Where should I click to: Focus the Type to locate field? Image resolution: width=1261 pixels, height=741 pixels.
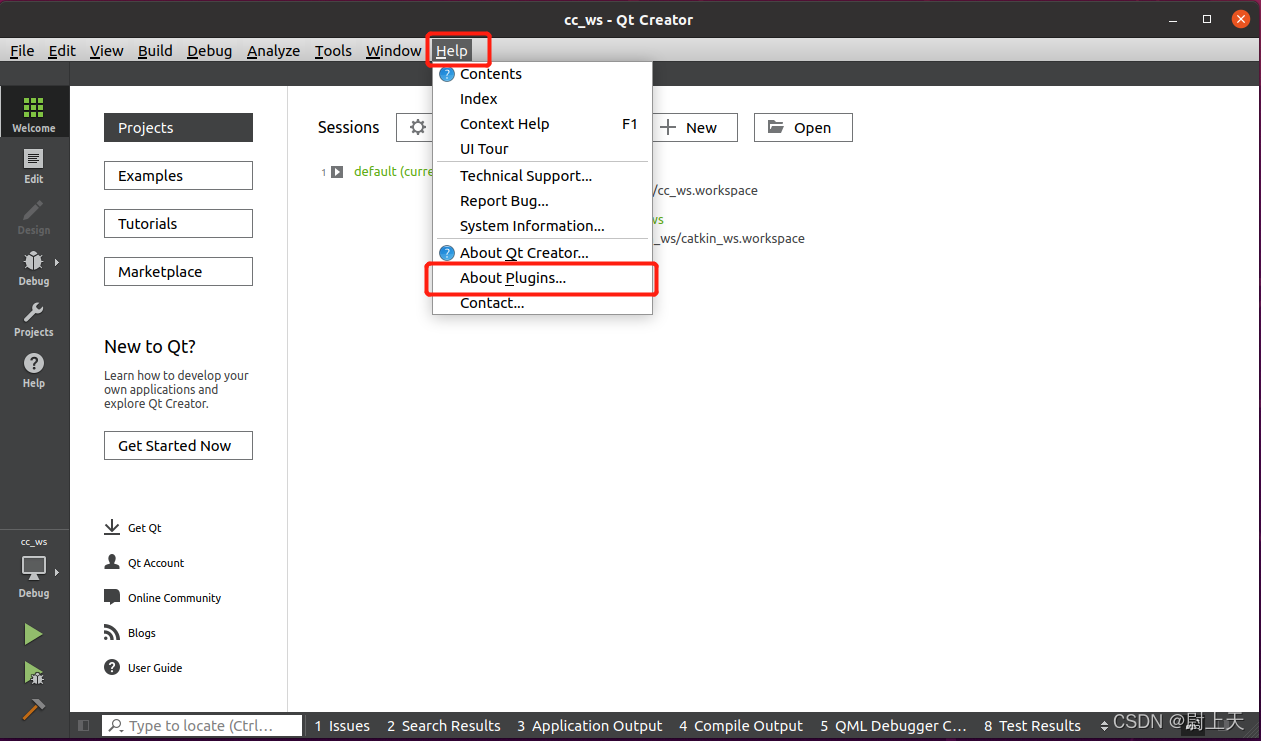[203, 726]
